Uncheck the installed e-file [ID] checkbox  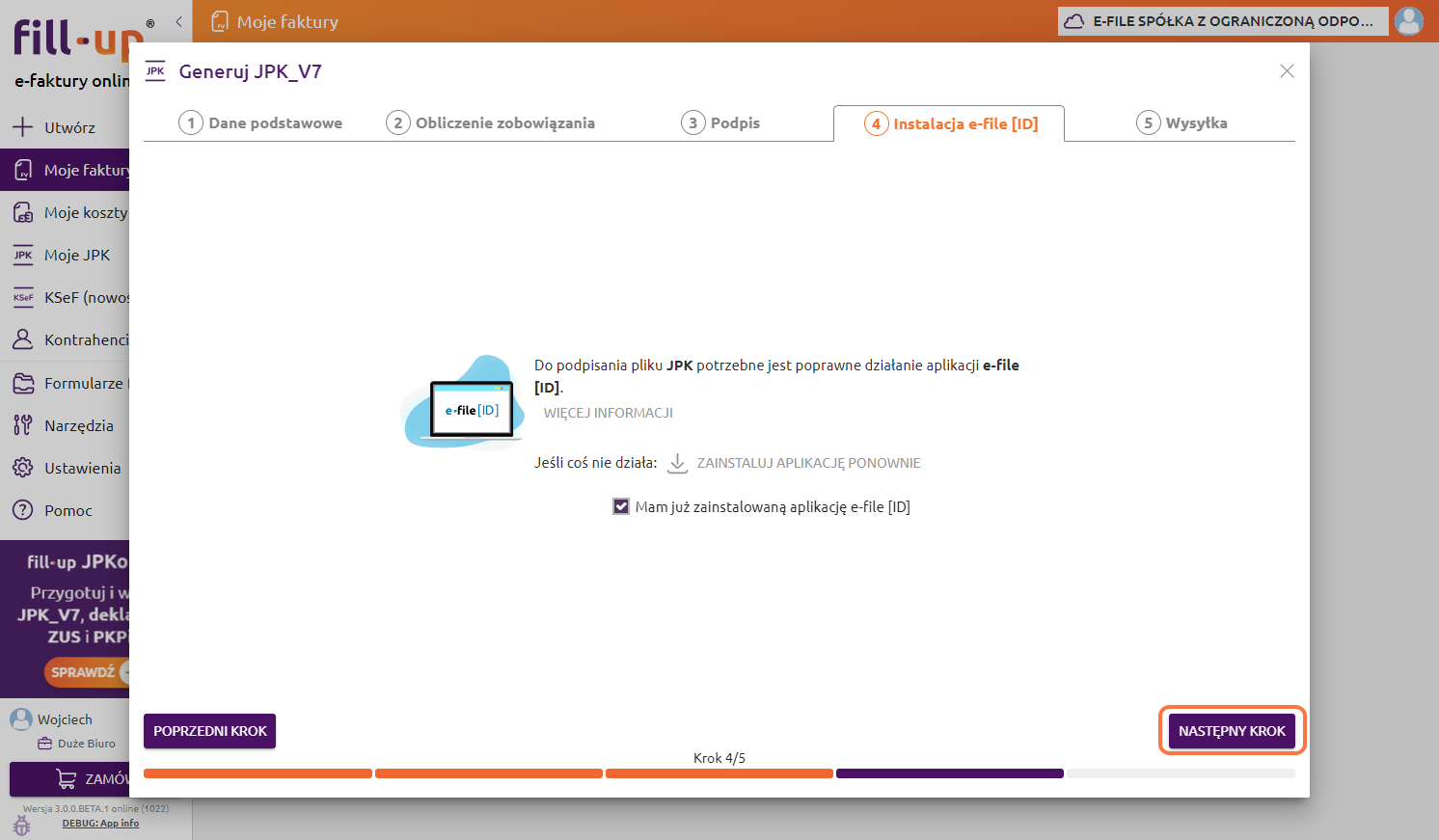(621, 506)
